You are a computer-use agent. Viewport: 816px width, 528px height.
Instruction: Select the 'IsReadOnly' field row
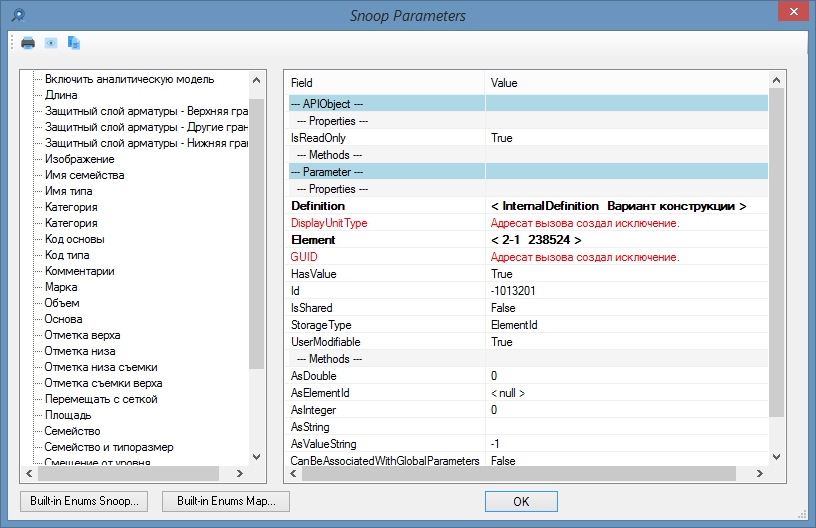[528, 138]
